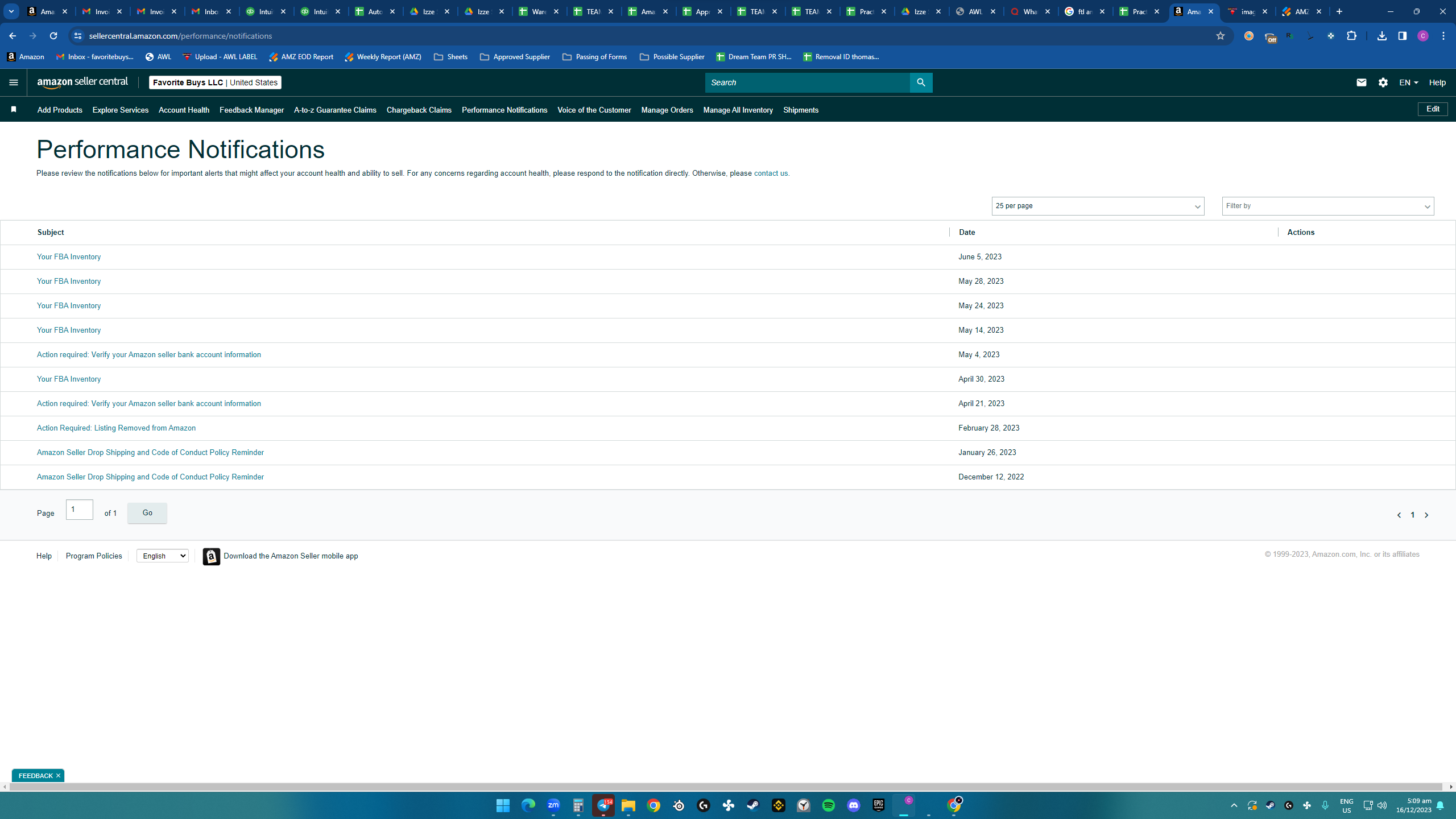The width and height of the screenshot is (1456, 819).
Task: Open Voice of the Customer page
Action: 594,110
